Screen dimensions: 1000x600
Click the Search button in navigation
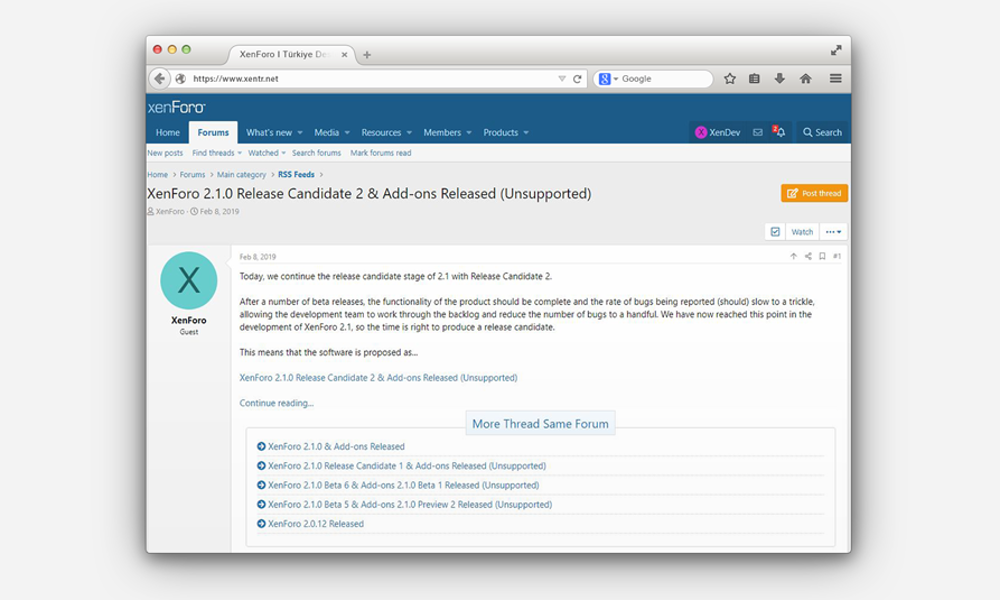tap(822, 133)
